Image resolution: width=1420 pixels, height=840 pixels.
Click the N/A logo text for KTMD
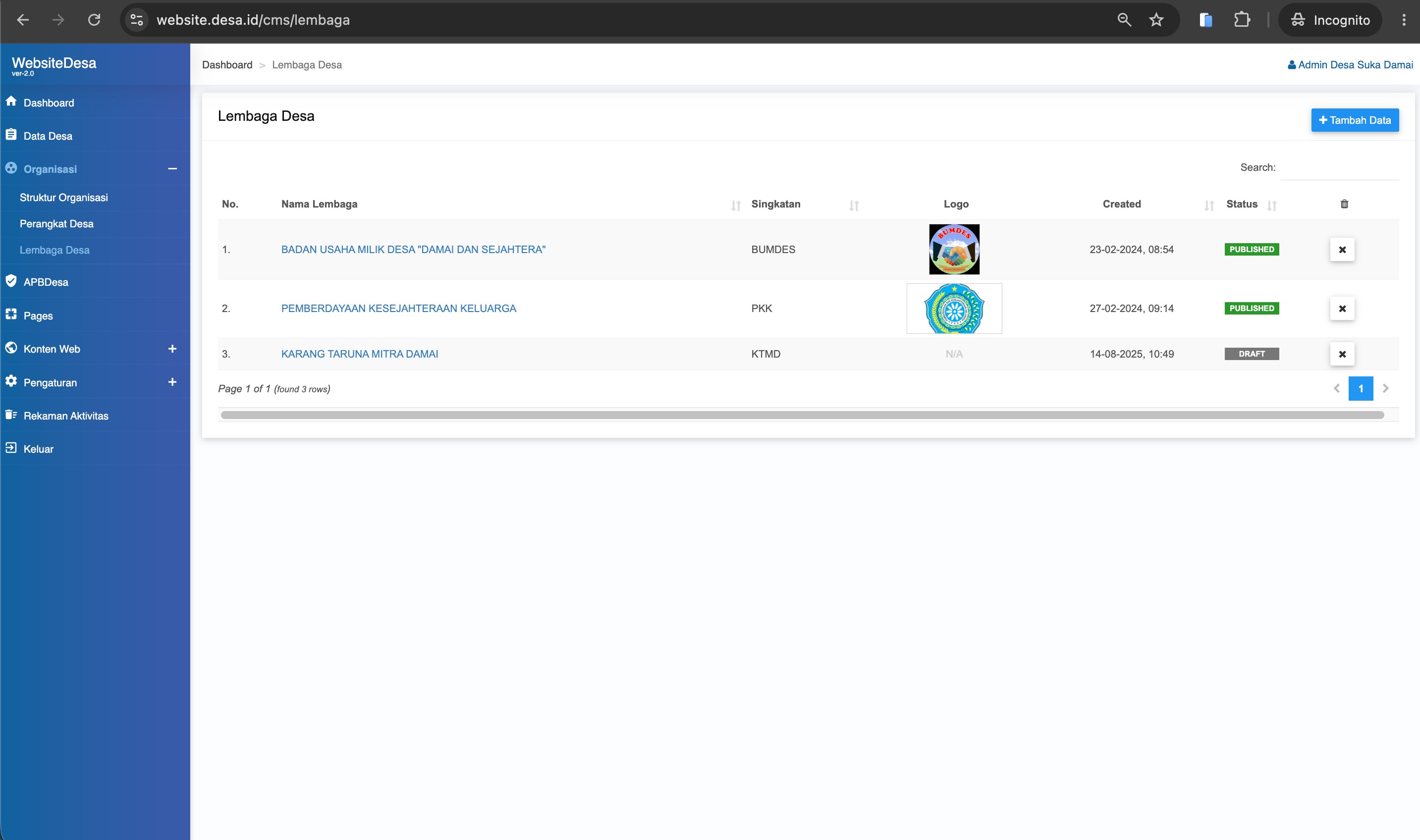click(954, 354)
